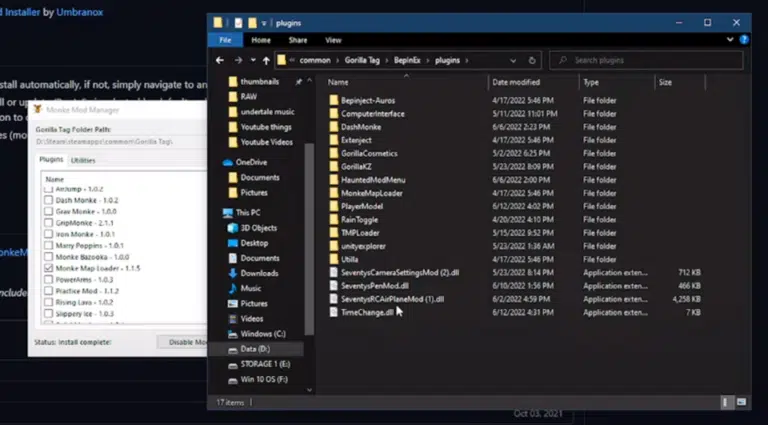Switch to the Utilities tab
This screenshot has width=768, height=425.
tap(83, 160)
